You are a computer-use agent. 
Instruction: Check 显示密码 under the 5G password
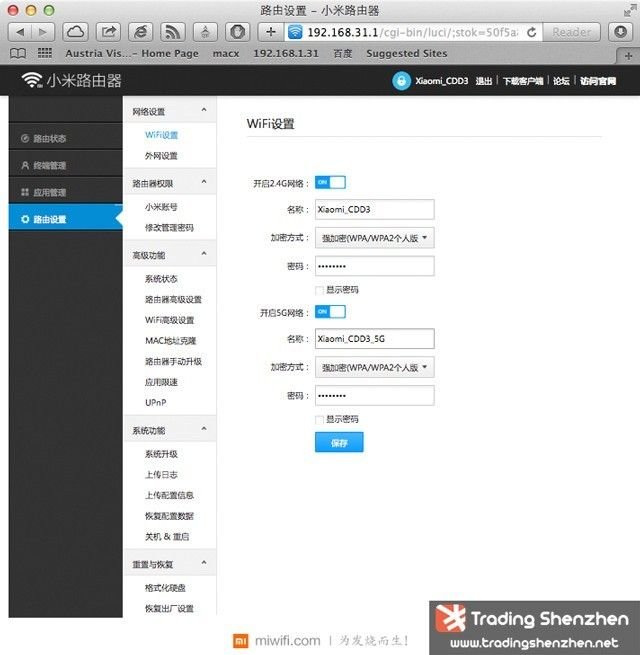(319, 419)
